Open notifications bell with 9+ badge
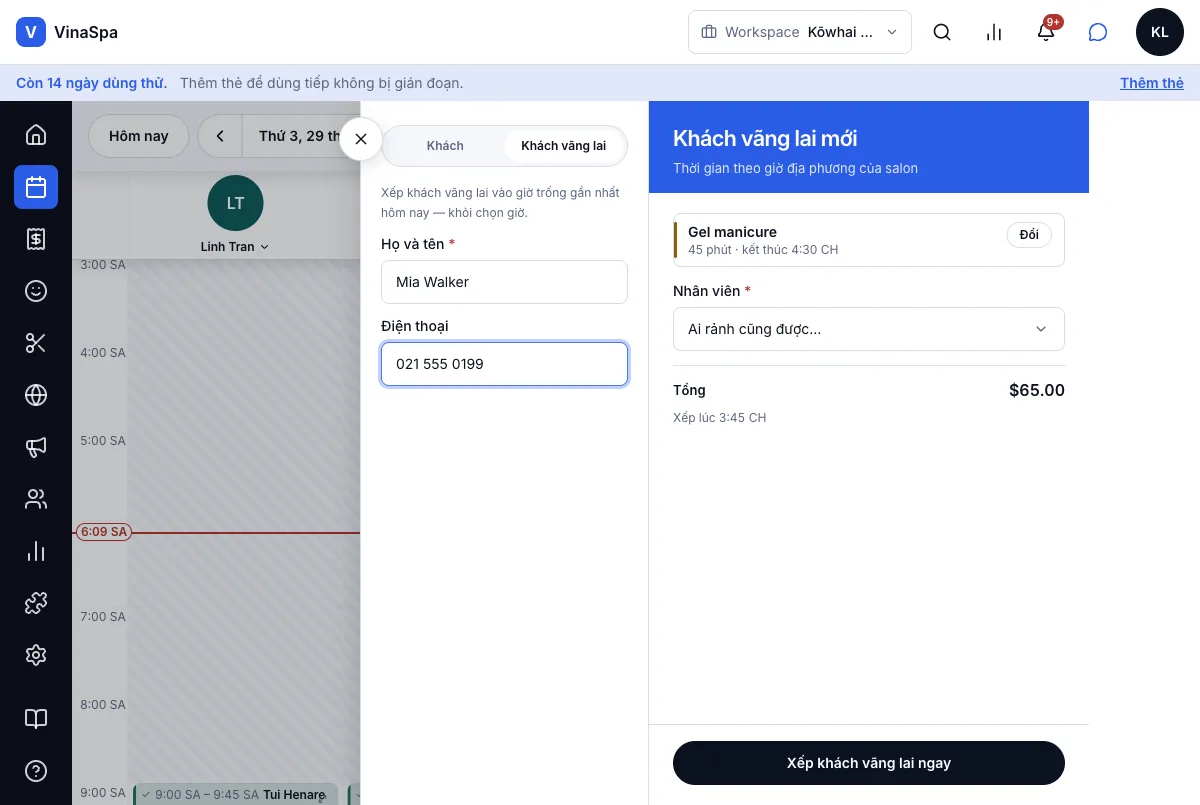This screenshot has width=1200, height=805. (x=1046, y=32)
